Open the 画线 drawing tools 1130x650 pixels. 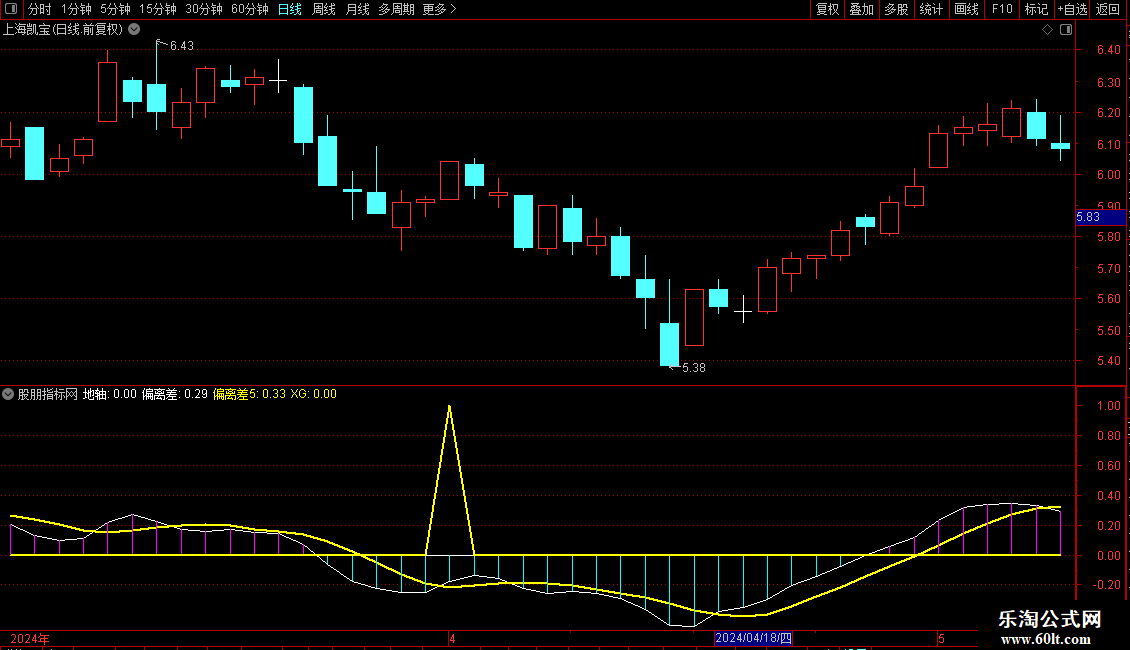966,9
